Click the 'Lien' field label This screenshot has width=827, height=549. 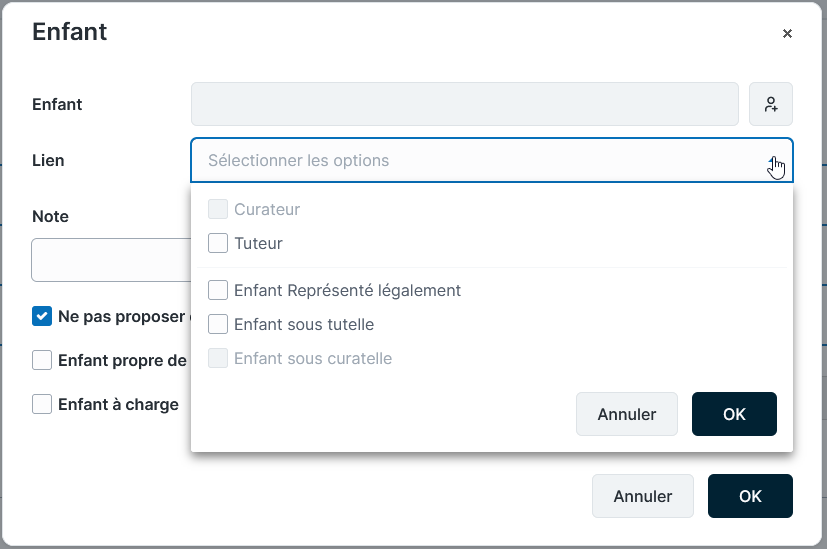(48, 161)
